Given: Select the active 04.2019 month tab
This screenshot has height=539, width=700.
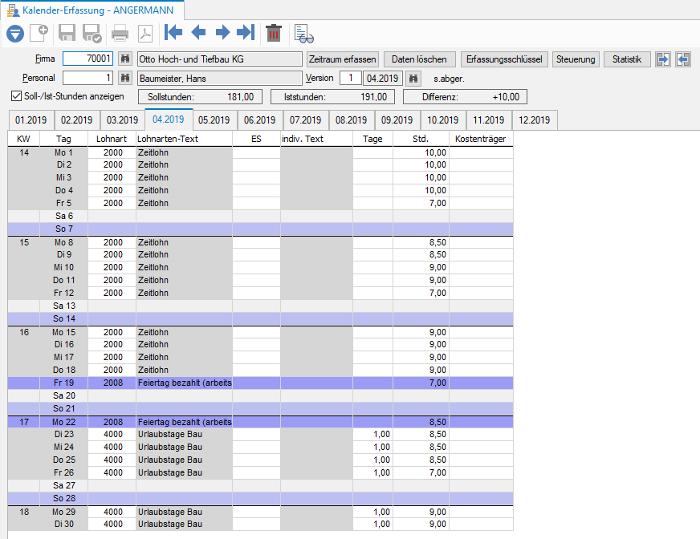Looking at the screenshot, I should point(168,119).
